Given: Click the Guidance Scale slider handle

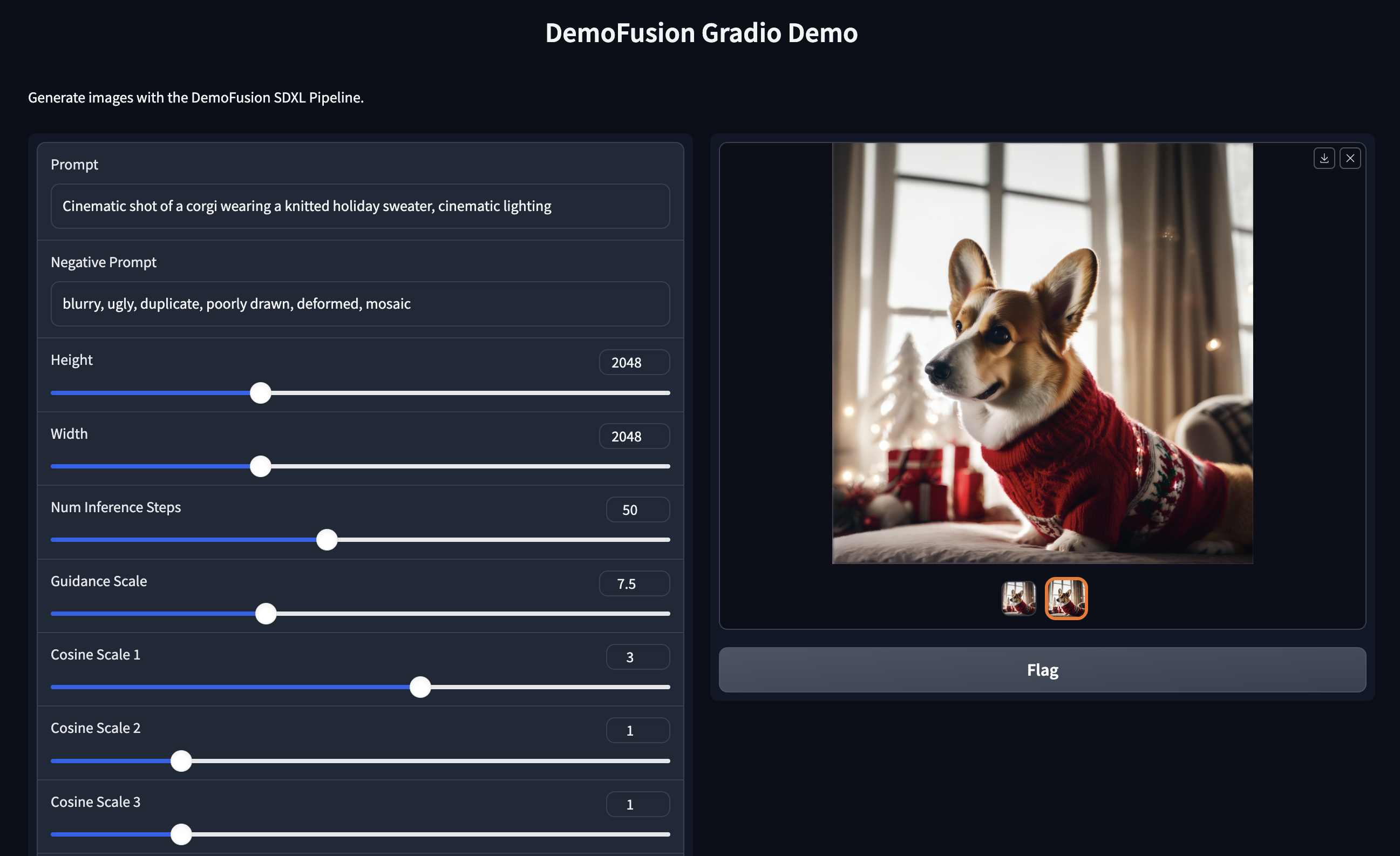Looking at the screenshot, I should coord(266,614).
